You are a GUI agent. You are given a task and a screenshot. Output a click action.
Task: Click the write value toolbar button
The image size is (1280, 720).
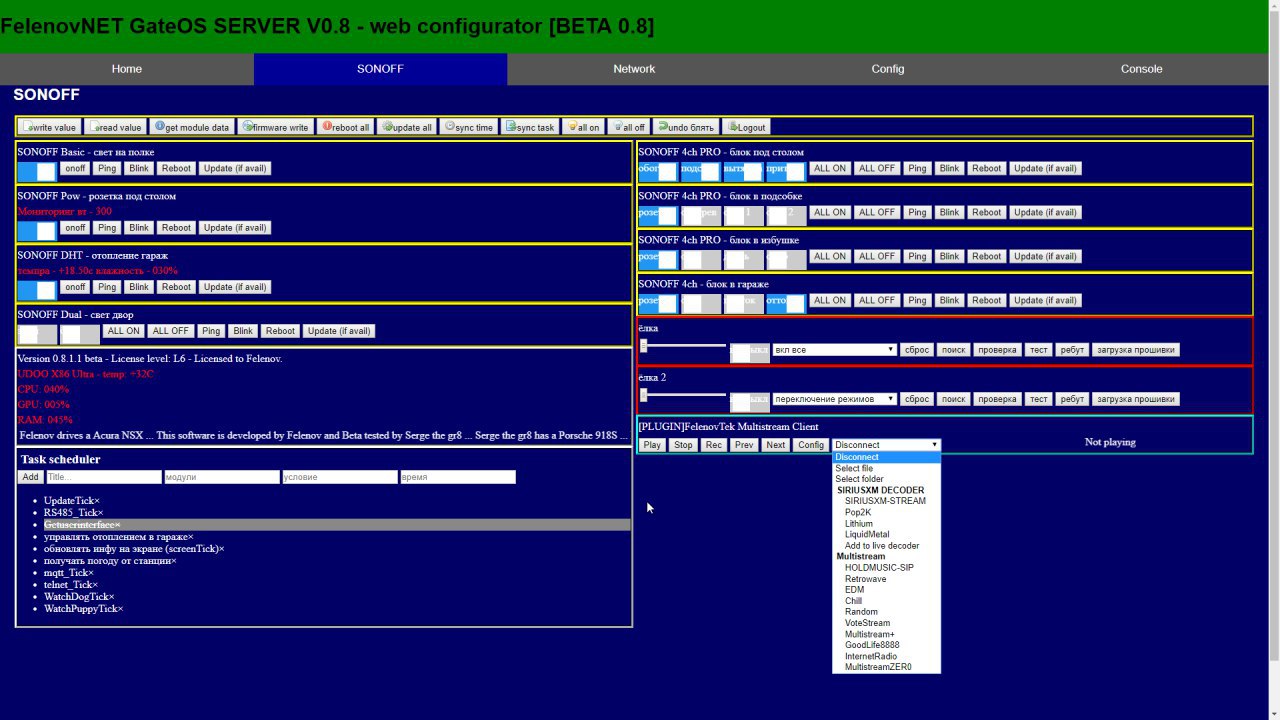click(x=50, y=127)
